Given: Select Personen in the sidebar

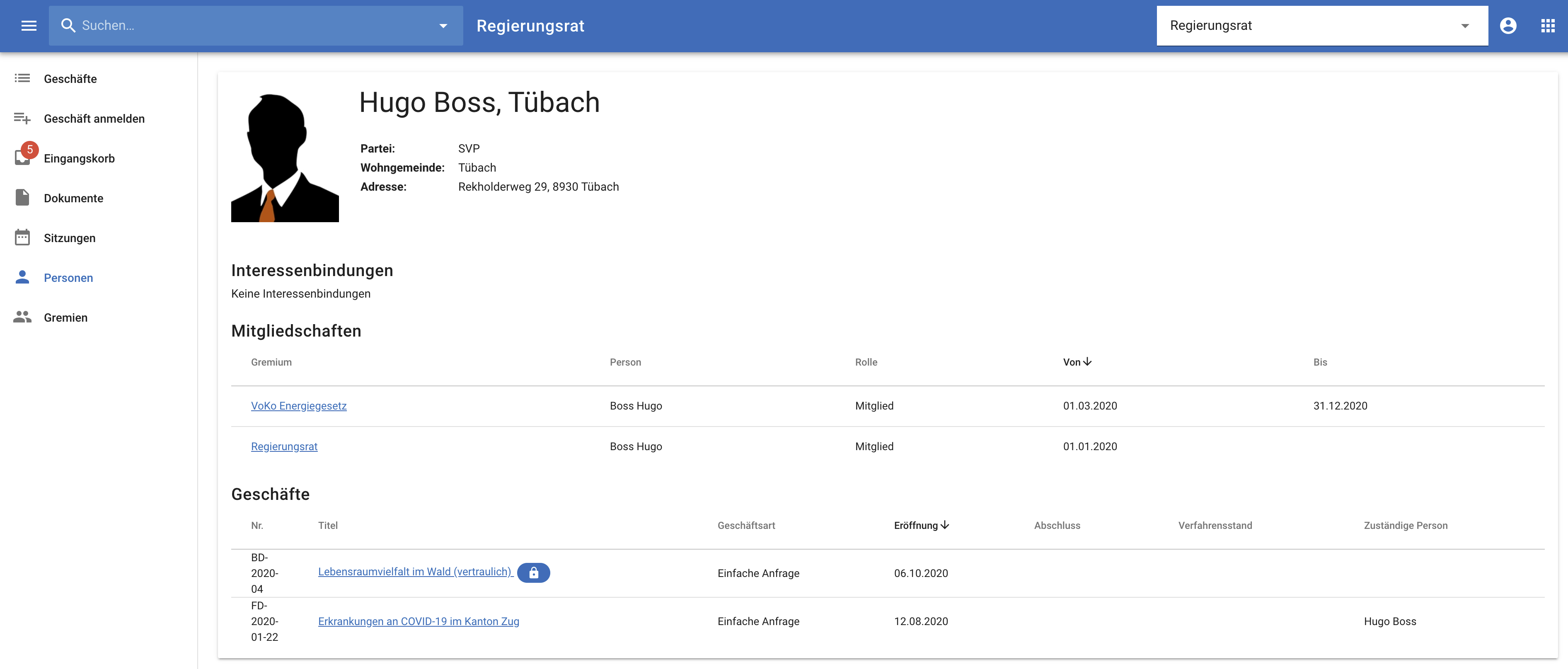Looking at the screenshot, I should click(x=68, y=278).
